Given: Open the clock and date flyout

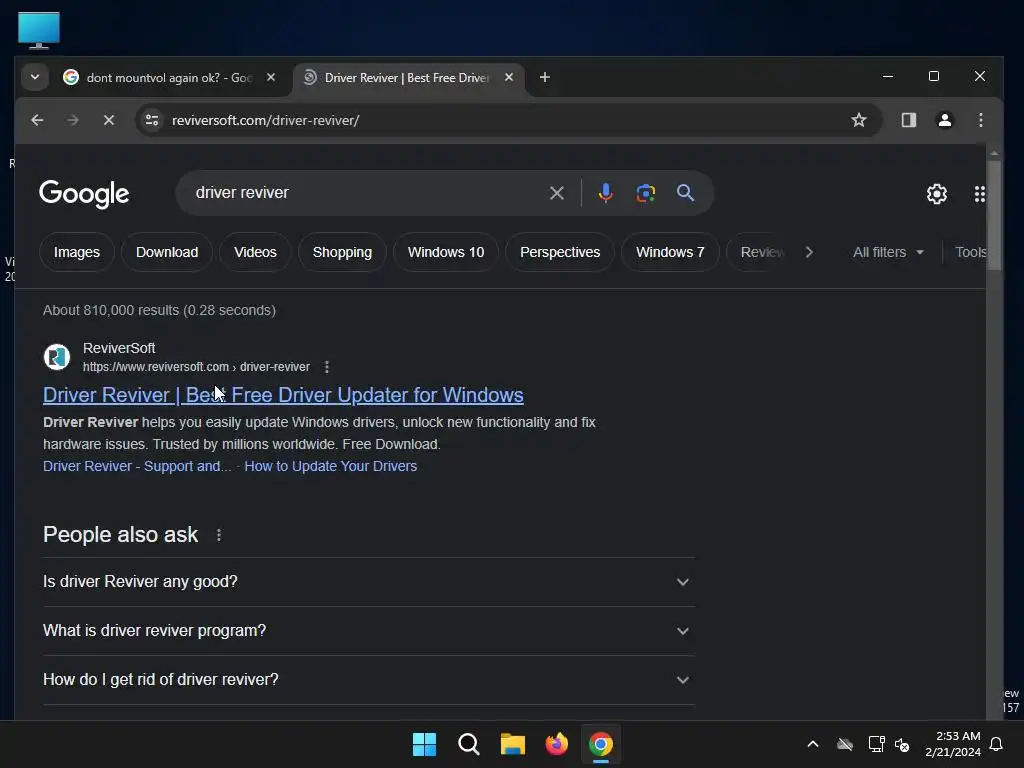Looking at the screenshot, I should (953, 744).
